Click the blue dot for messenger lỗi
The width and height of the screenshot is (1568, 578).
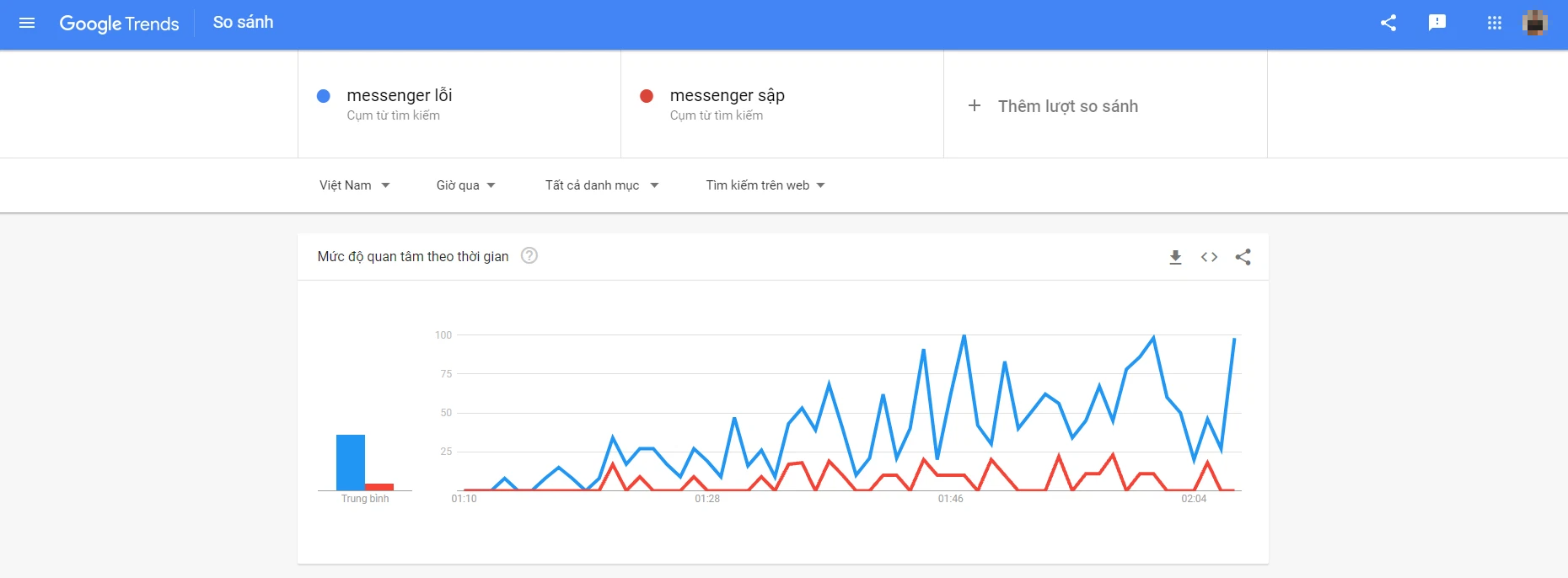pos(323,96)
